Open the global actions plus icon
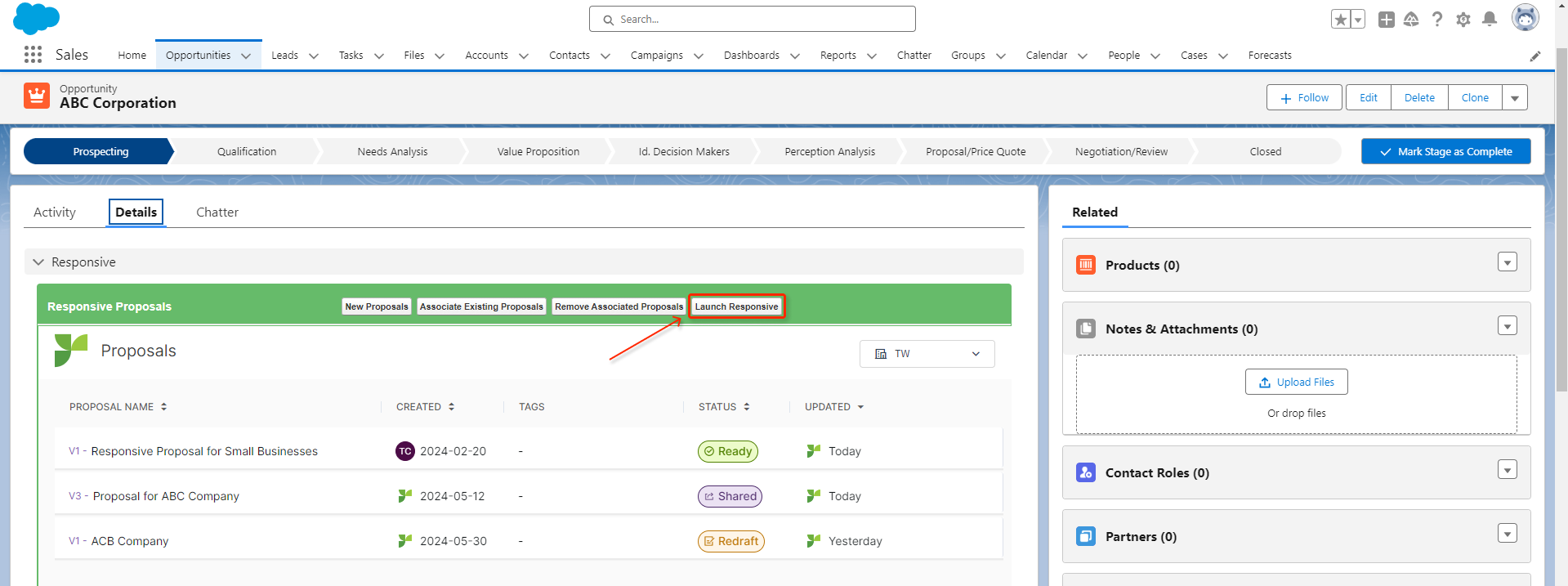The height and width of the screenshot is (586, 1568). click(1386, 19)
